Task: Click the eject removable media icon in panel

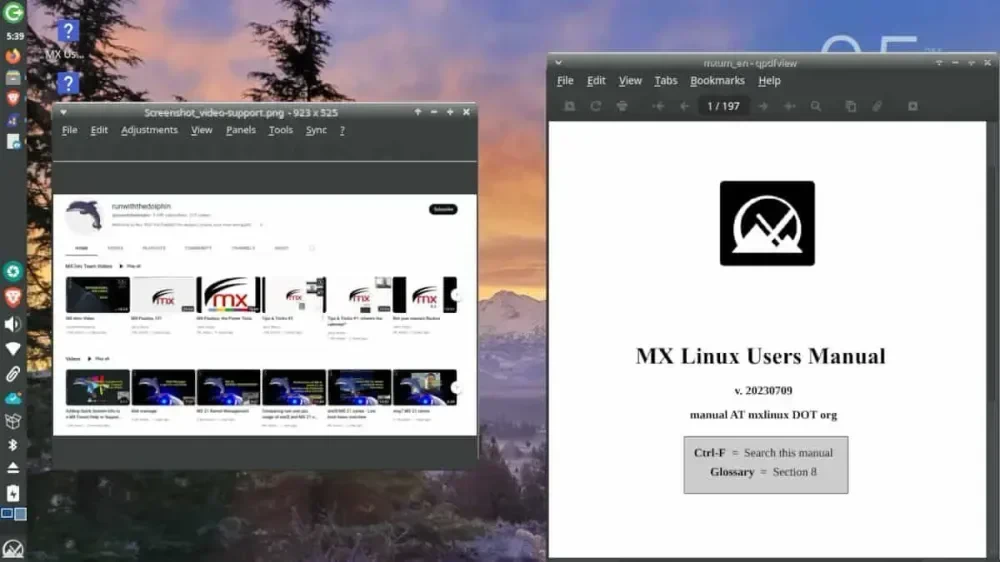Action: (x=13, y=468)
